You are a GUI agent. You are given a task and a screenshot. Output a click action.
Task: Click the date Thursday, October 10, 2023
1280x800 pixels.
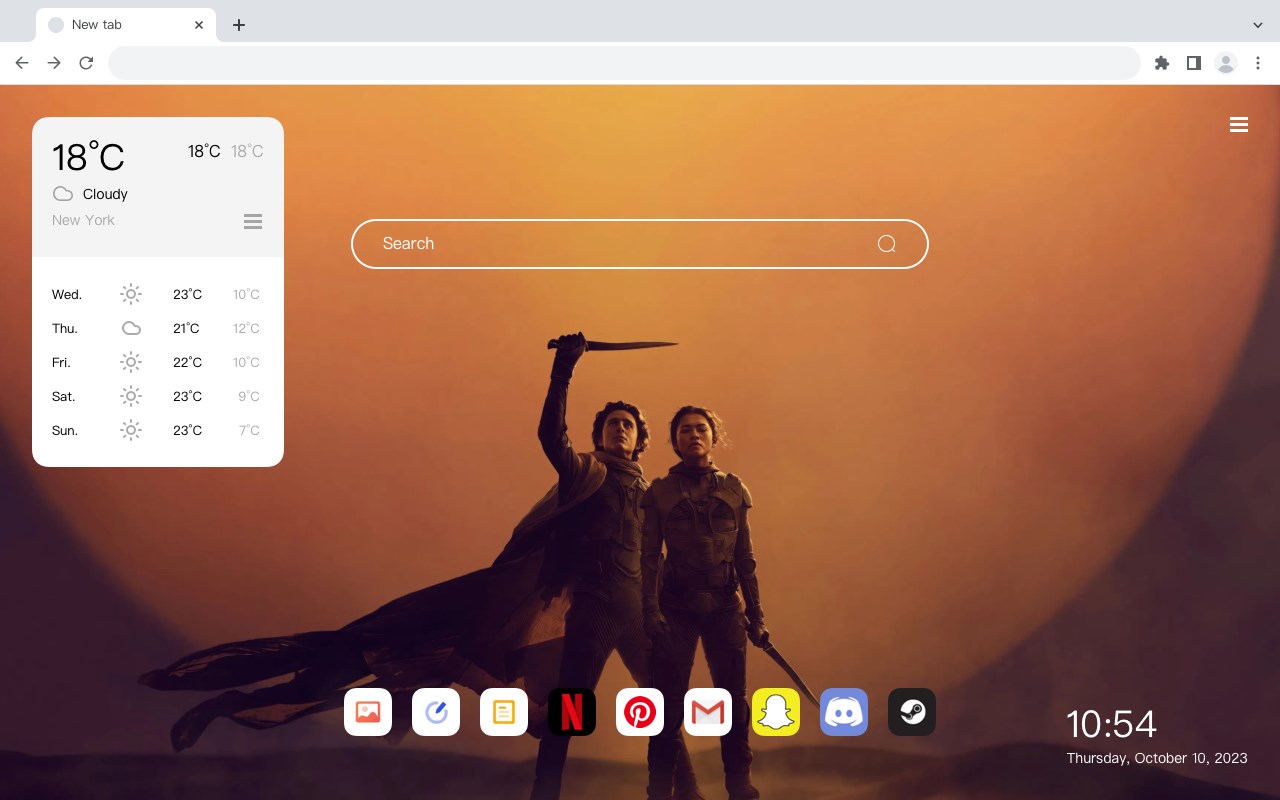1157,758
